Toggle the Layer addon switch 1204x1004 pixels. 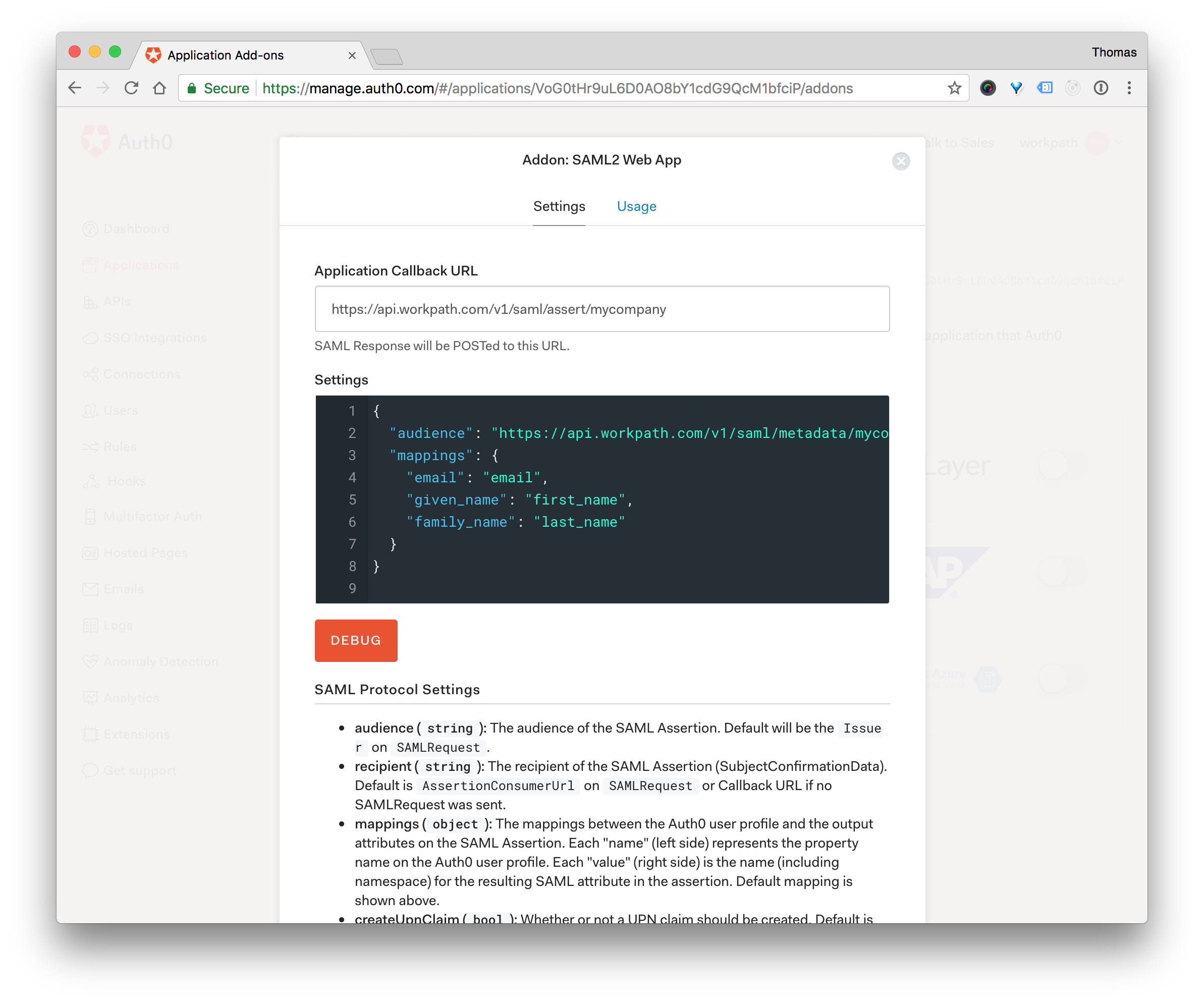pyautogui.click(x=1062, y=466)
